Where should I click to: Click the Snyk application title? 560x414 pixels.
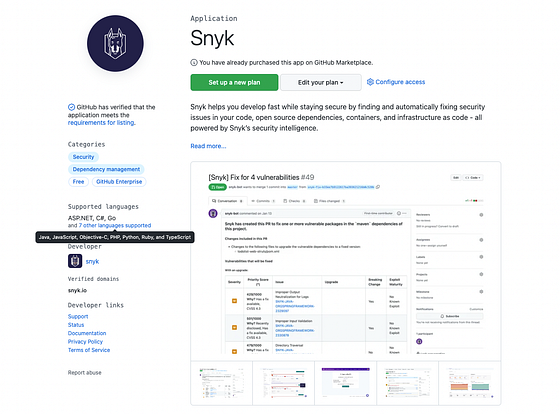pyautogui.click(x=212, y=38)
